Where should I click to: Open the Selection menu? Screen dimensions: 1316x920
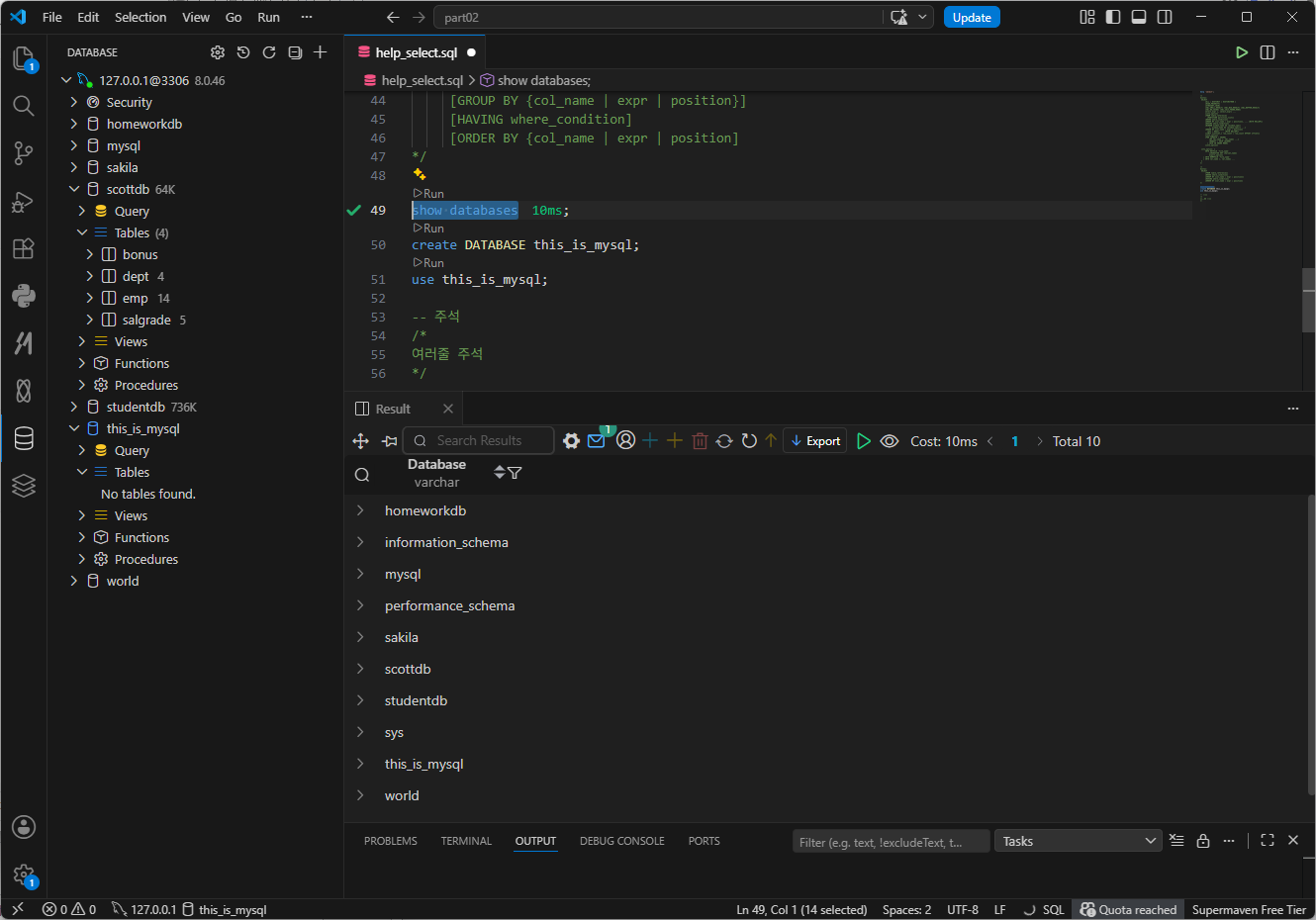point(141,17)
